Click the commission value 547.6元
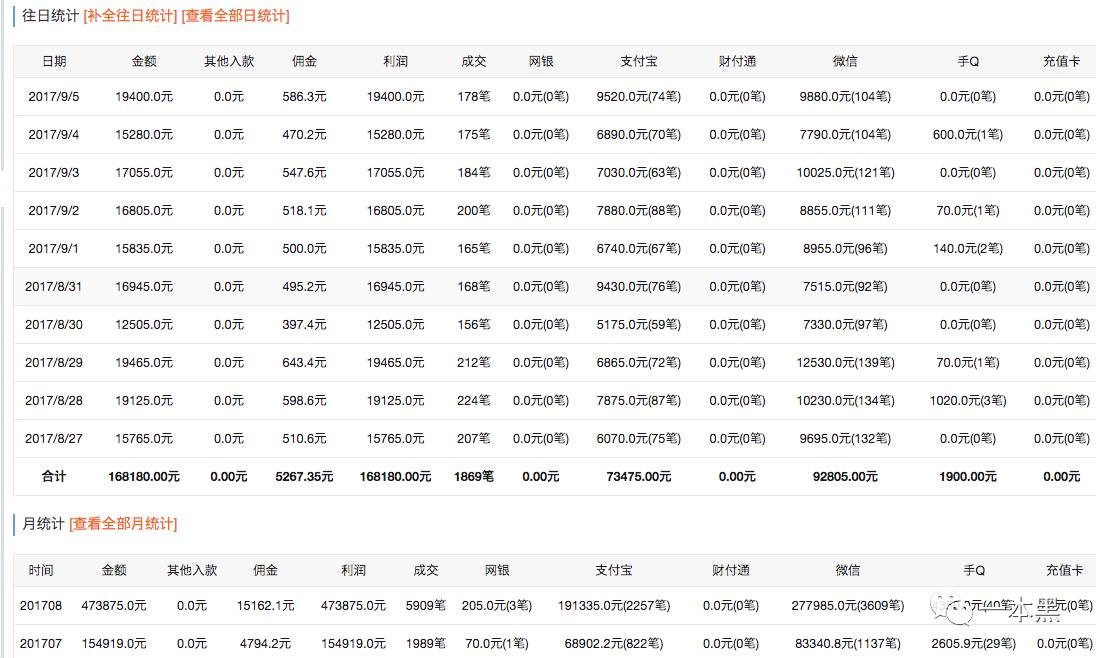 (x=304, y=173)
